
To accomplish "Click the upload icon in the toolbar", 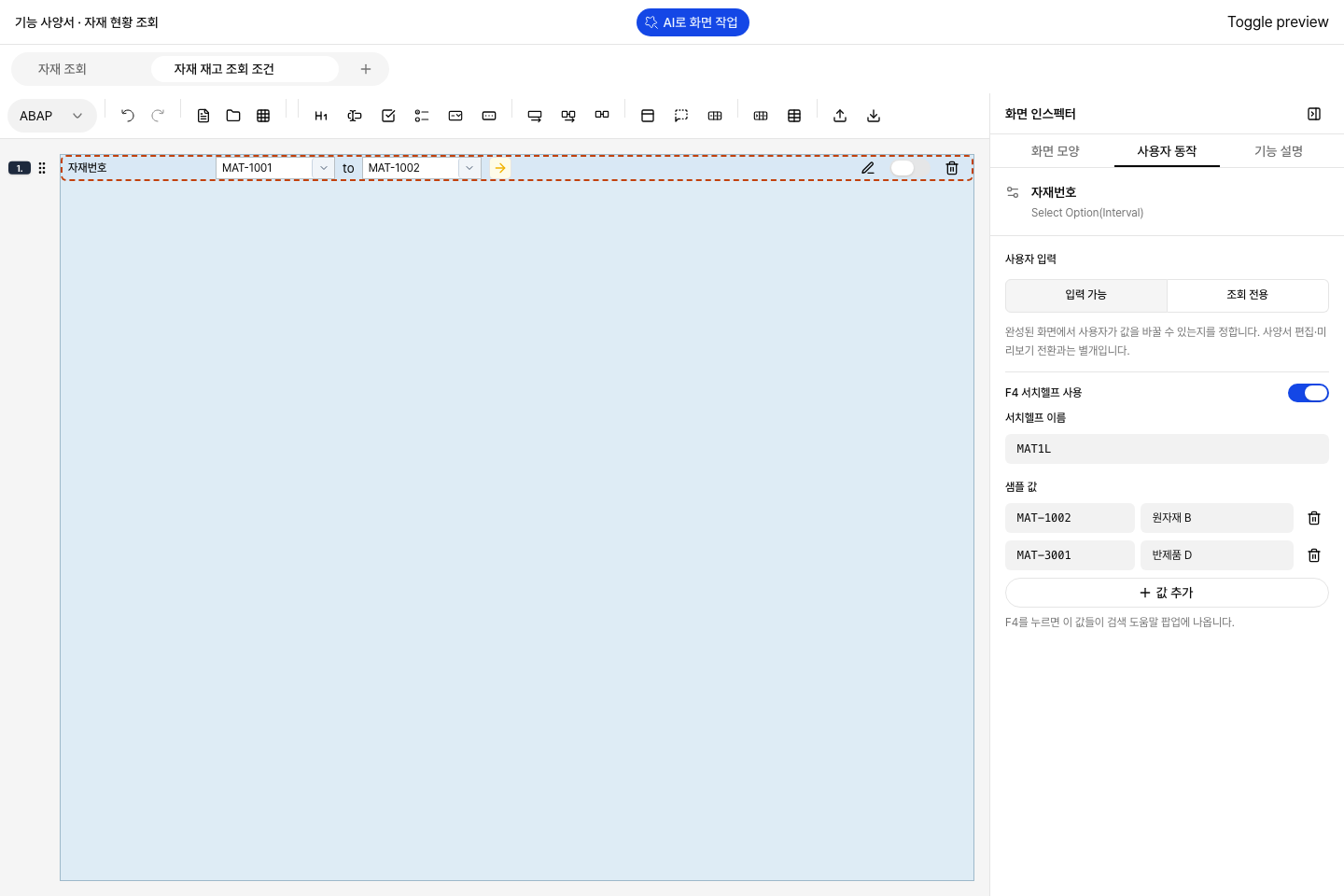I will tap(840, 116).
